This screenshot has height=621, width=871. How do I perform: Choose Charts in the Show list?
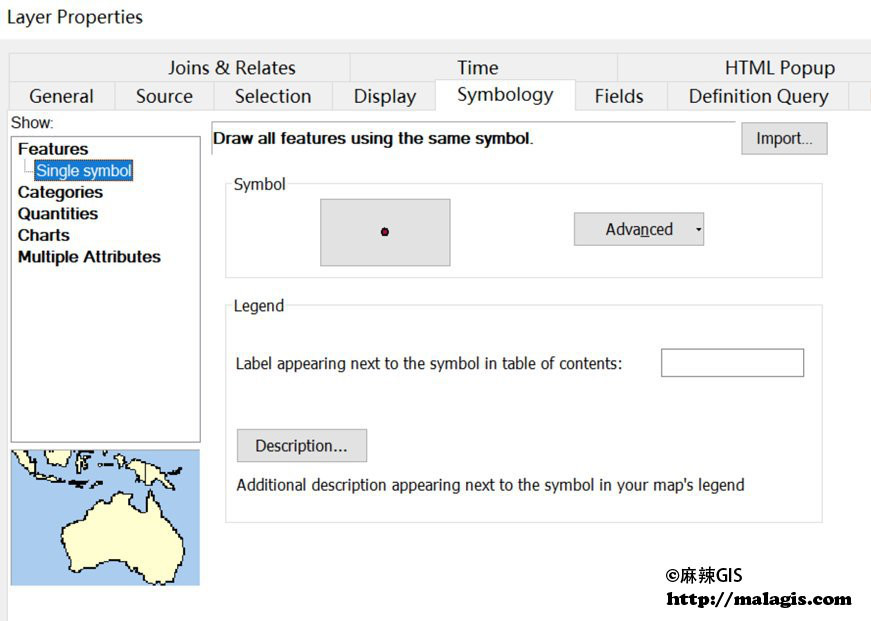pos(44,236)
